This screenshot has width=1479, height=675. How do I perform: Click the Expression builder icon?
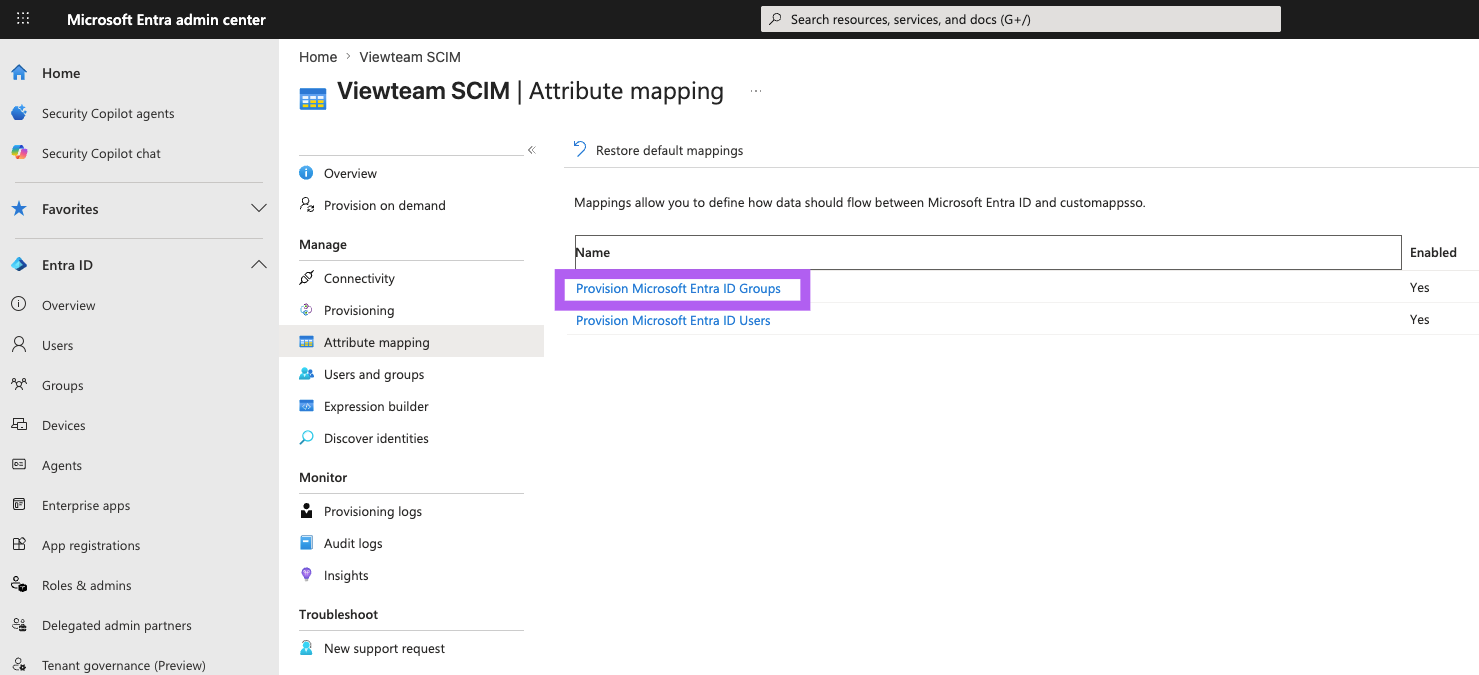click(307, 406)
